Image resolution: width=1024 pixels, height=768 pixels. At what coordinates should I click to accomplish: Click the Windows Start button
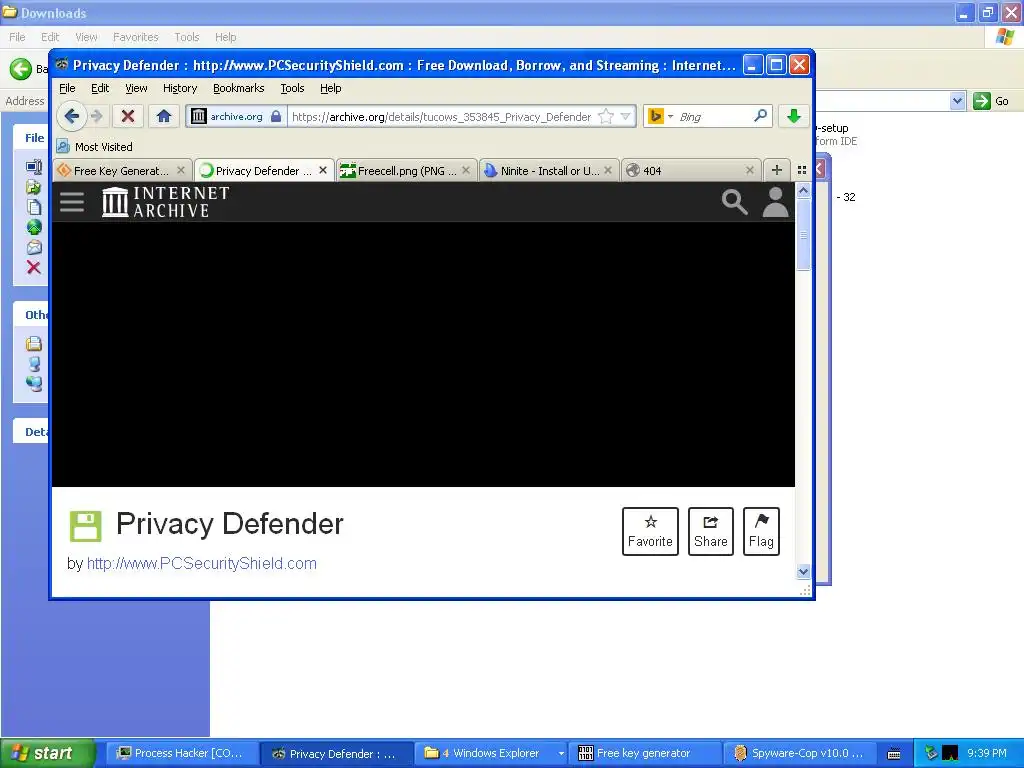[47, 753]
